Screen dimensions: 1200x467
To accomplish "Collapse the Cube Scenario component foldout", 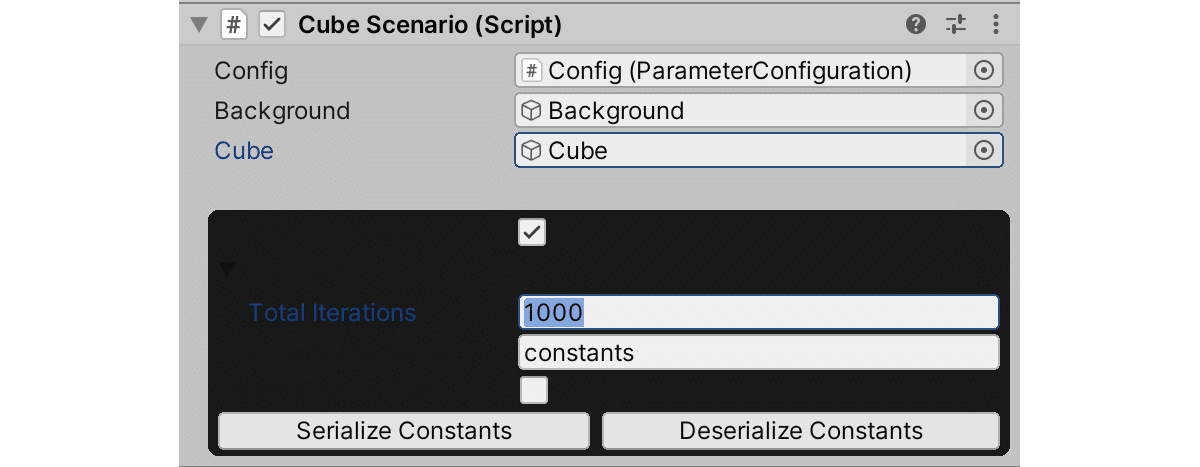I will click(198, 25).
